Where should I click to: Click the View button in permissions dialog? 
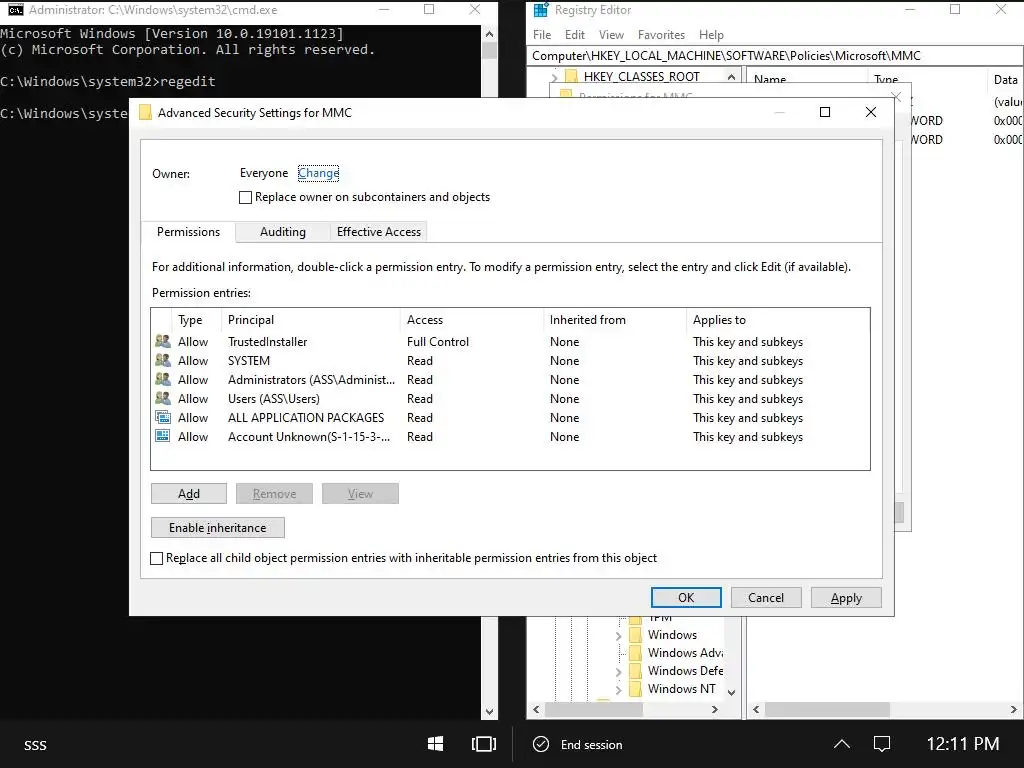360,494
